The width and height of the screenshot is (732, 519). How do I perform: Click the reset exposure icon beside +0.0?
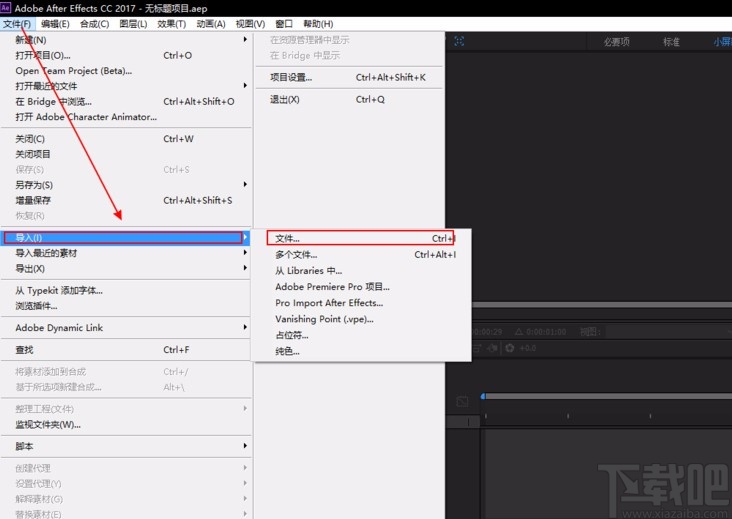click(x=510, y=348)
